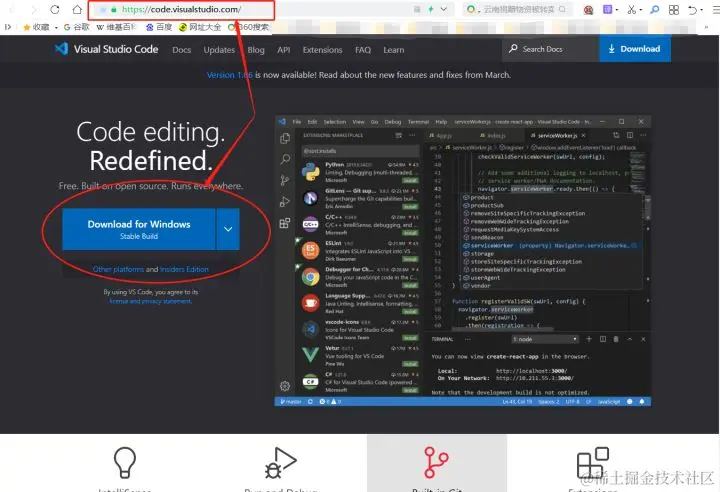
Task: Open the FAQ nav item
Action: tap(363, 50)
